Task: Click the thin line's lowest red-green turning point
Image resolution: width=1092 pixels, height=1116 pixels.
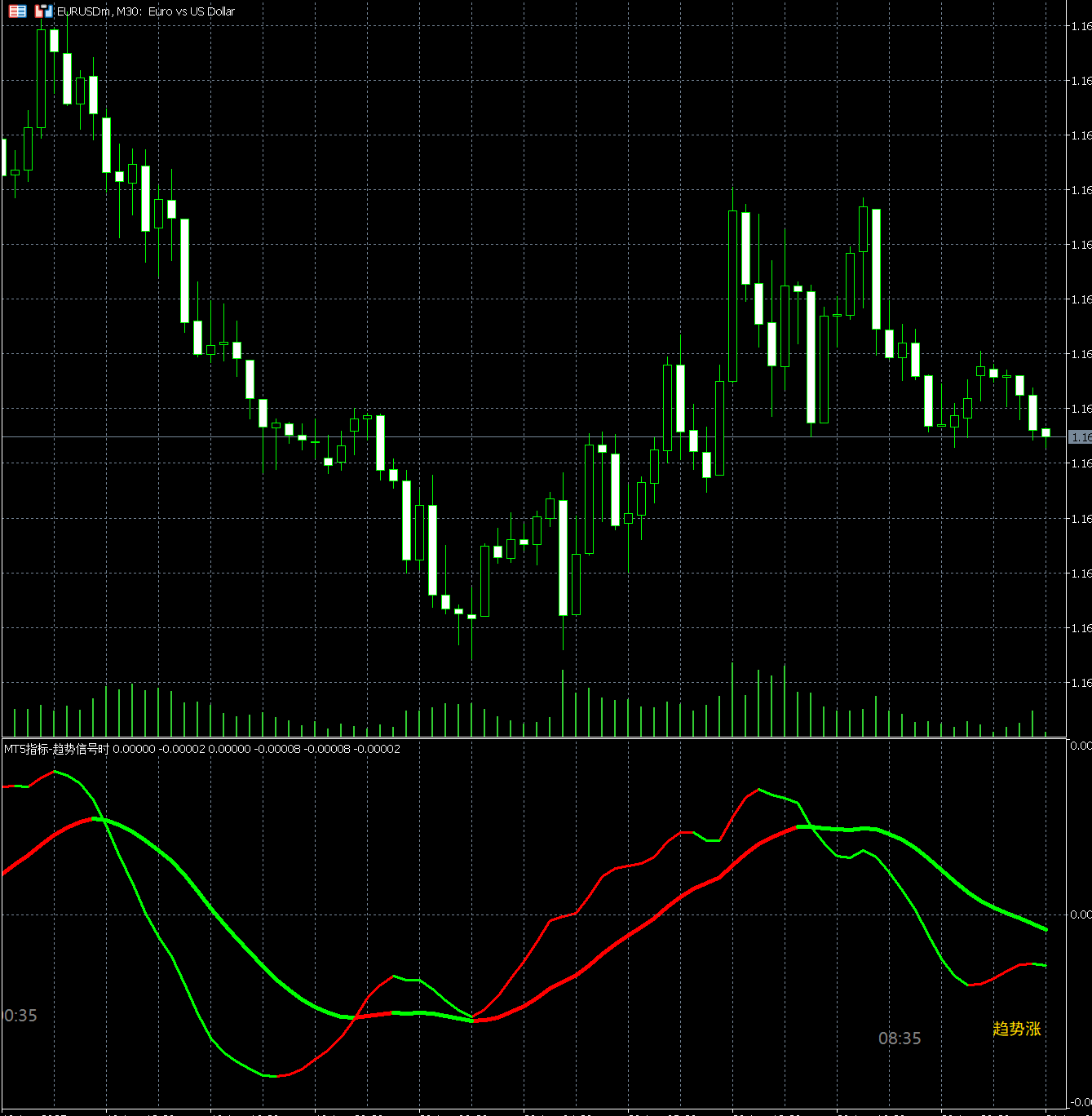Action: coord(276,1076)
